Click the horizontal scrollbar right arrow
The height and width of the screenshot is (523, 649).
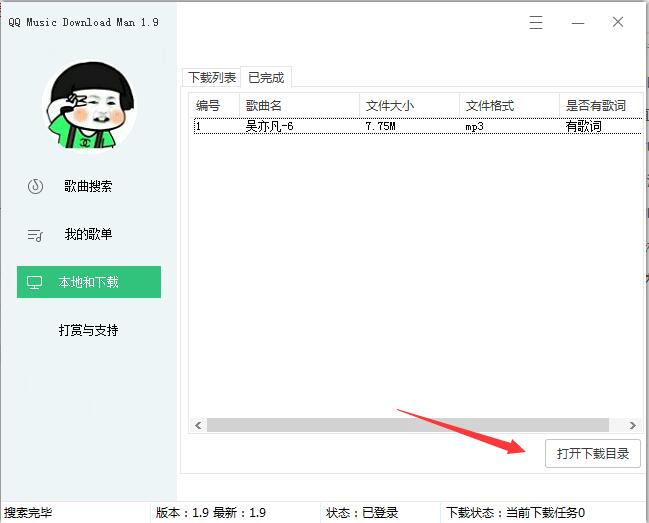tap(632, 425)
